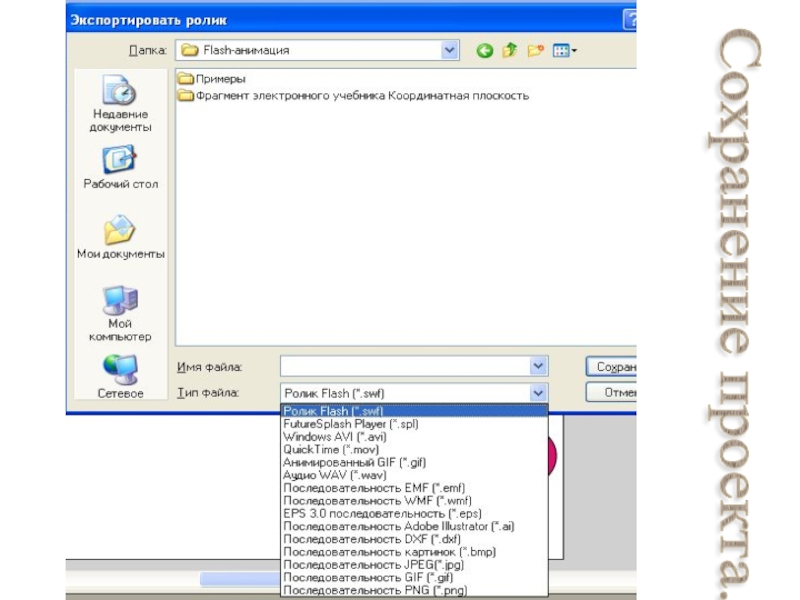Click the help question mark button
Viewport: 800px width, 600px height.
630,20
